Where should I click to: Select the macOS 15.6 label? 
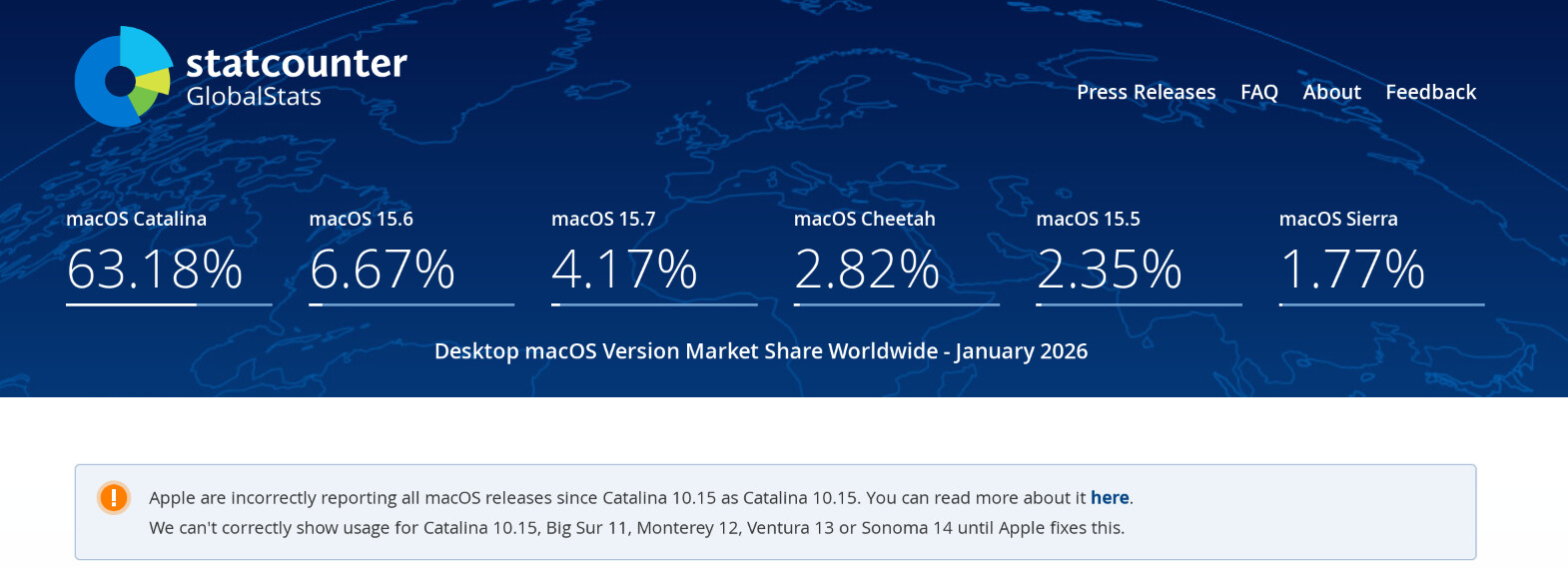[361, 219]
